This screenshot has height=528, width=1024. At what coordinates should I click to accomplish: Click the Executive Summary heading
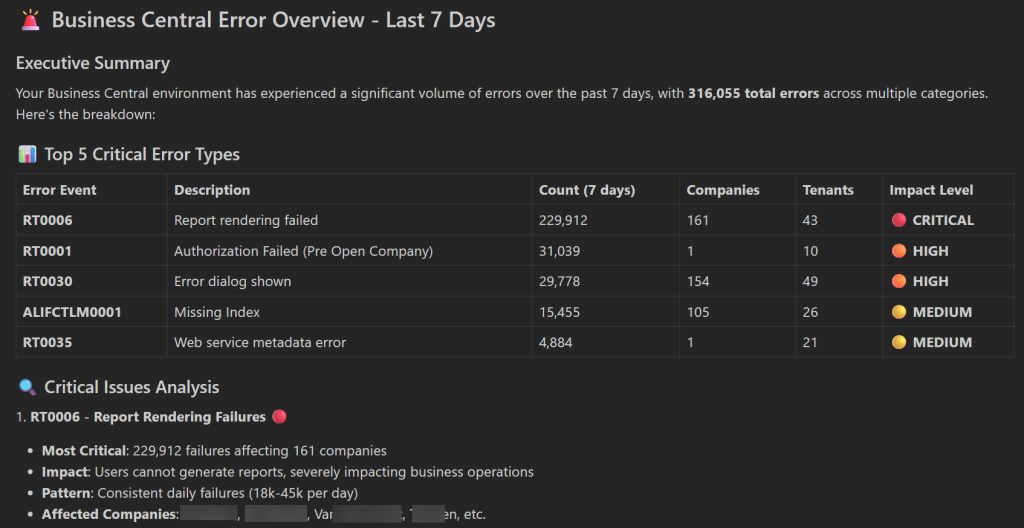[93, 63]
